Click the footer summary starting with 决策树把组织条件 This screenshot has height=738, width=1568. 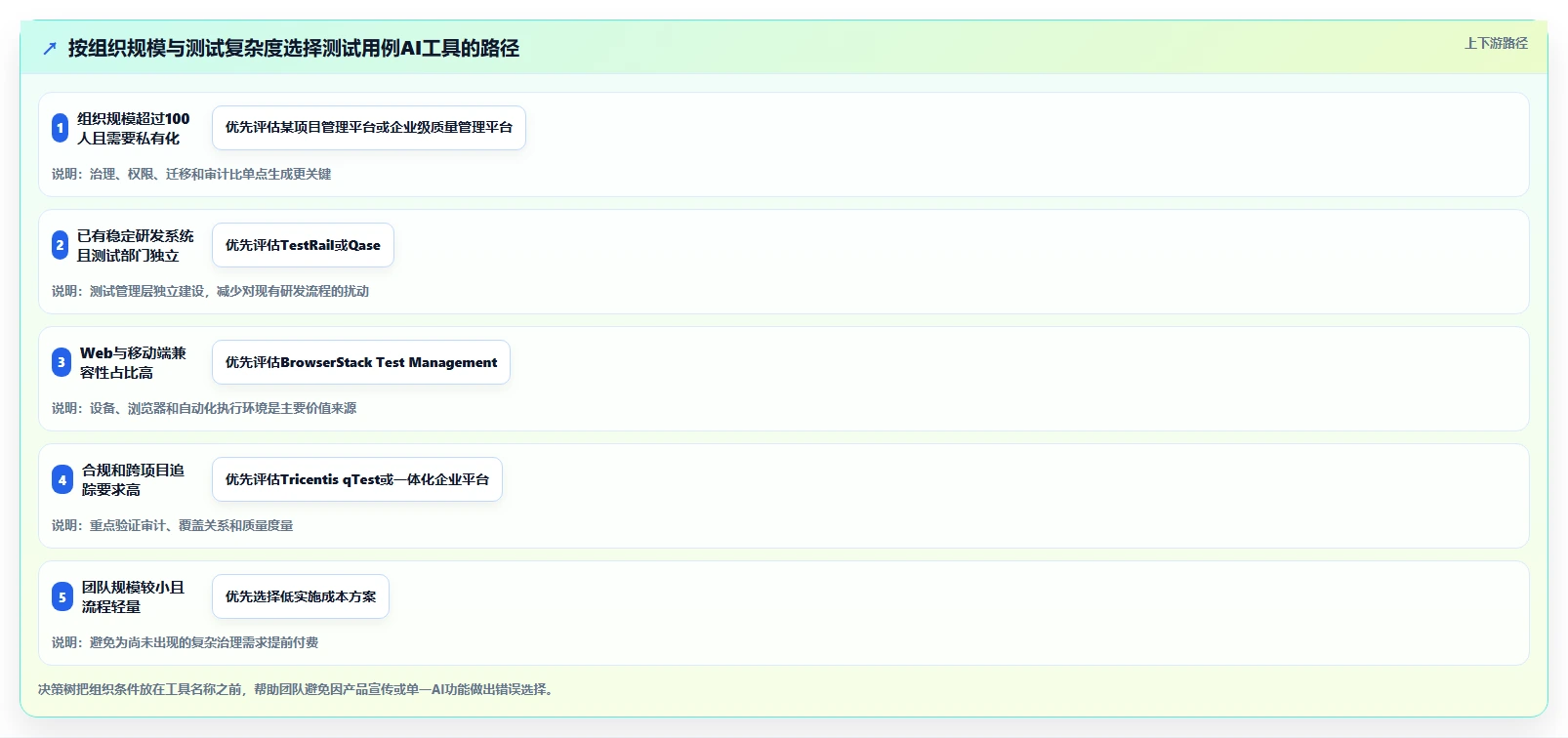pyautogui.click(x=299, y=689)
